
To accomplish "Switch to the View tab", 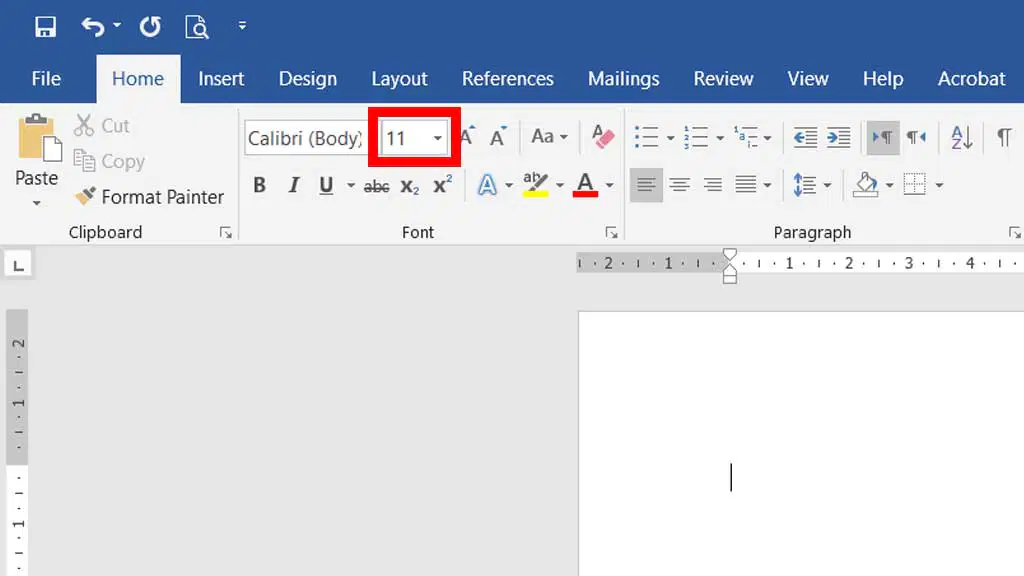I will tap(808, 79).
